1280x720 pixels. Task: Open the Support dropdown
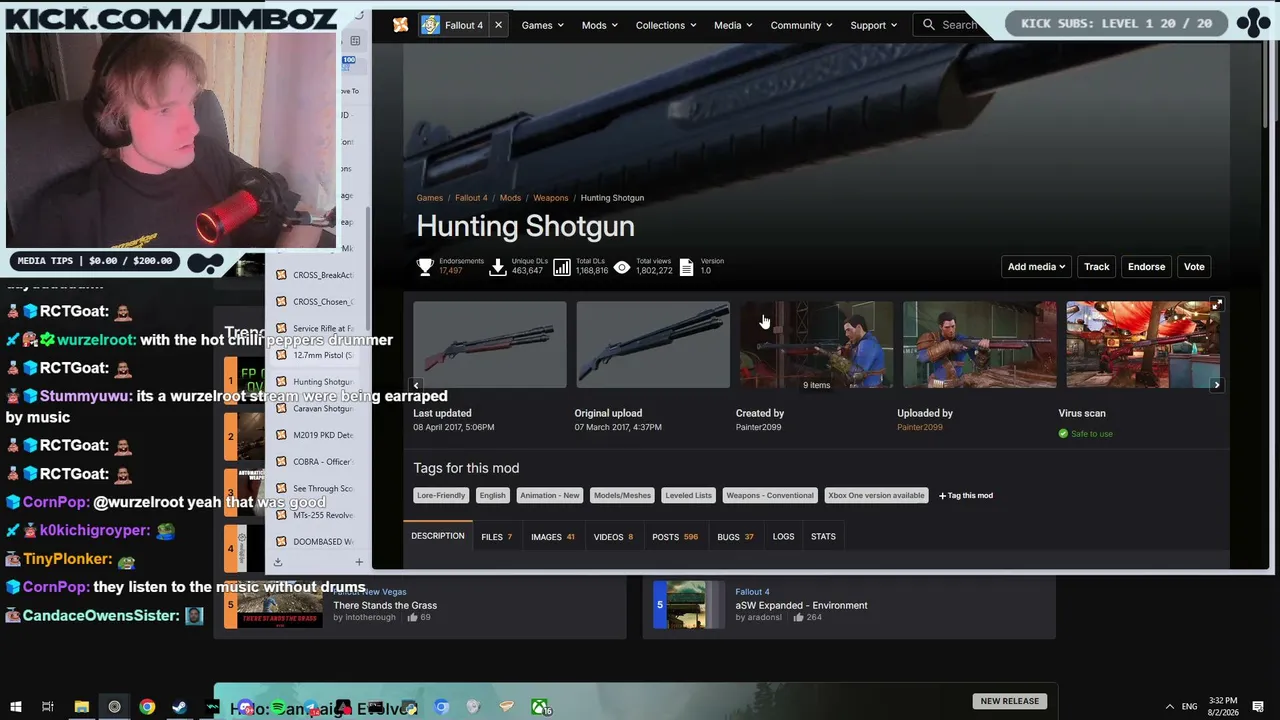(874, 25)
